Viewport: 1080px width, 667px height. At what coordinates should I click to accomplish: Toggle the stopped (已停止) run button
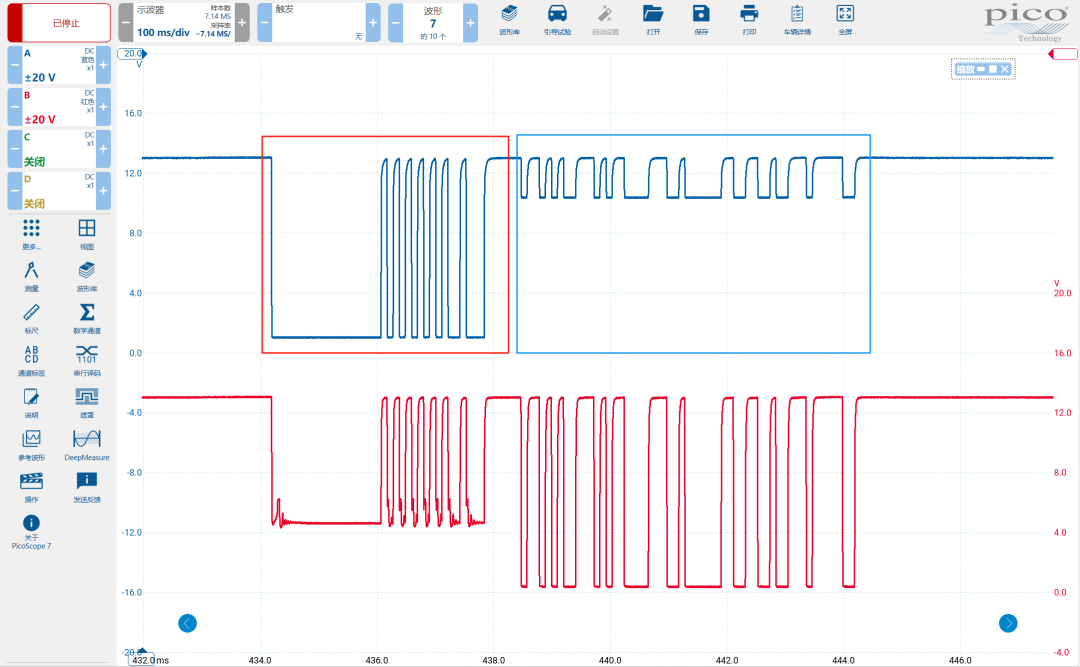(x=59, y=23)
